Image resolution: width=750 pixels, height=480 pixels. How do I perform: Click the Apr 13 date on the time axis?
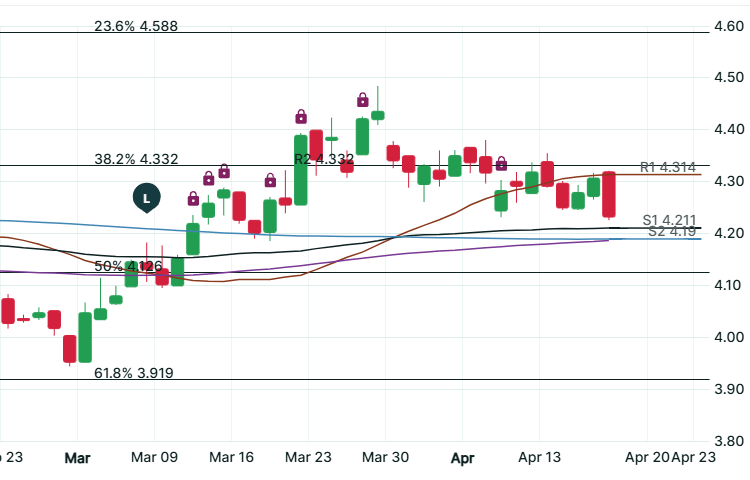538,457
